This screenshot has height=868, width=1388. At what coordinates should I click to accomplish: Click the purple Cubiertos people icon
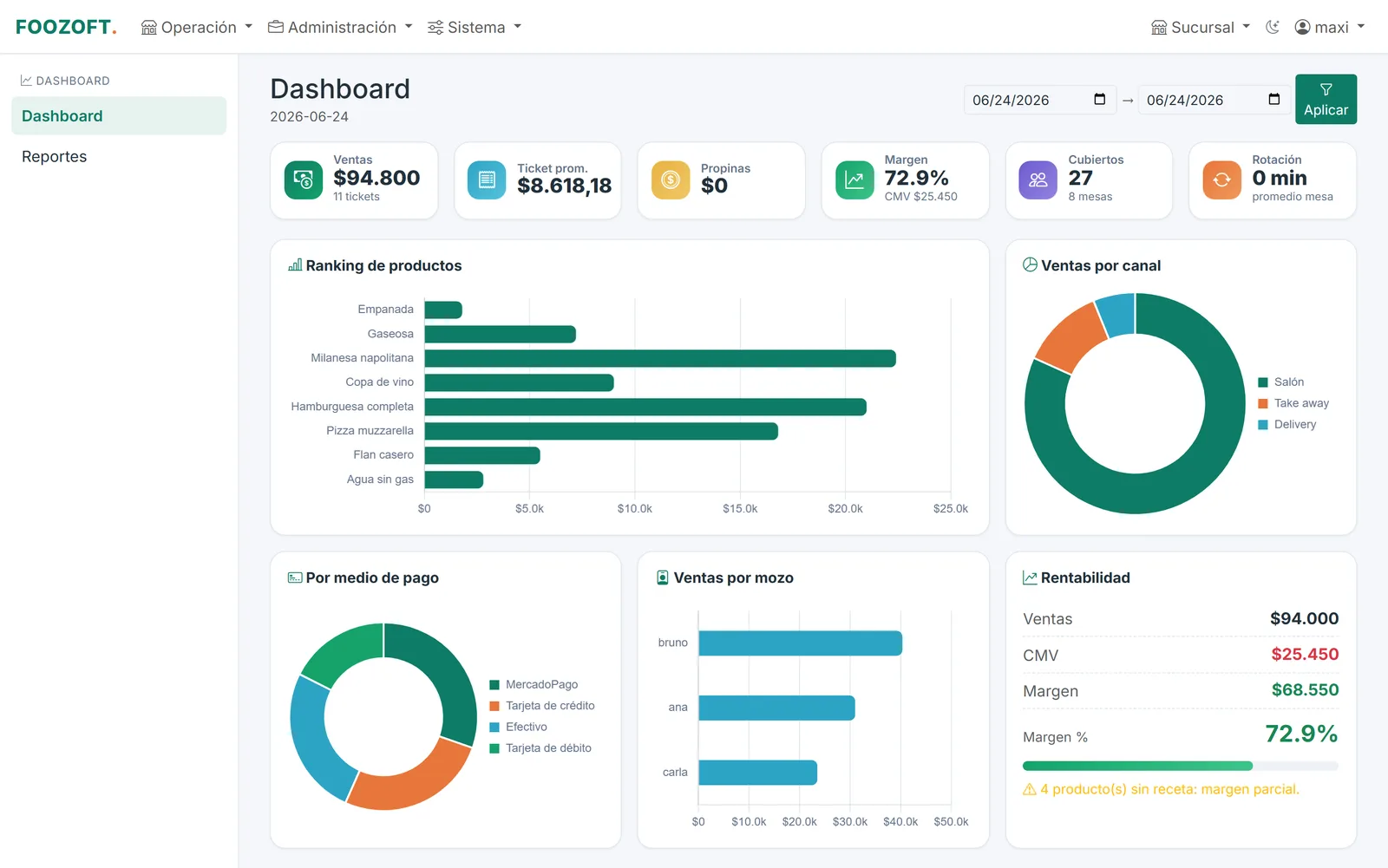coord(1038,180)
